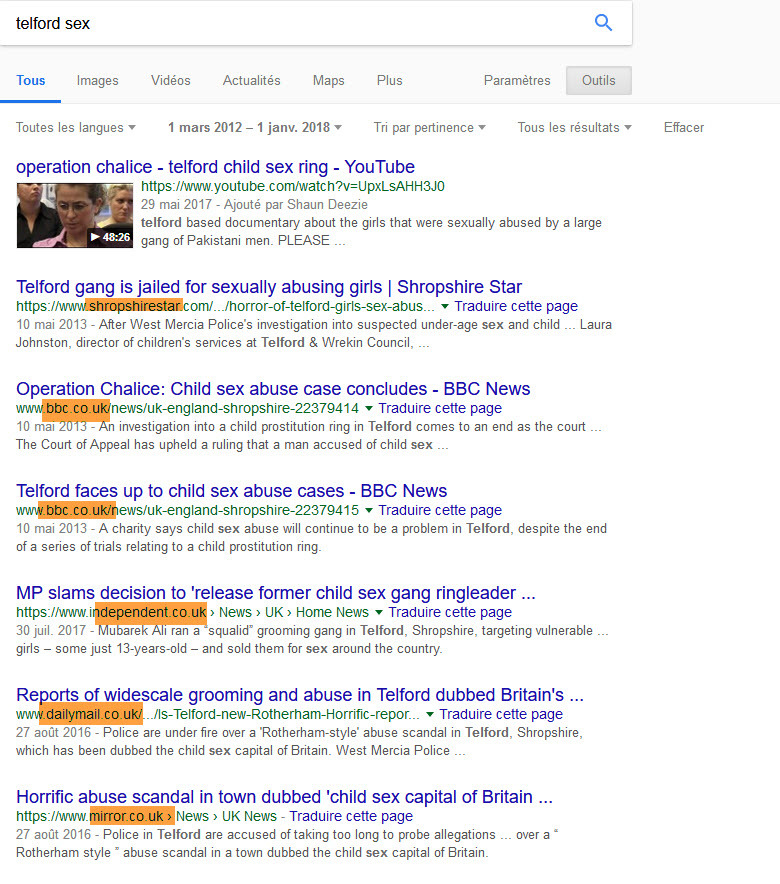This screenshot has height=884, width=780.
Task: Click the dailymail.co.uk URL text
Action: (x=218, y=714)
